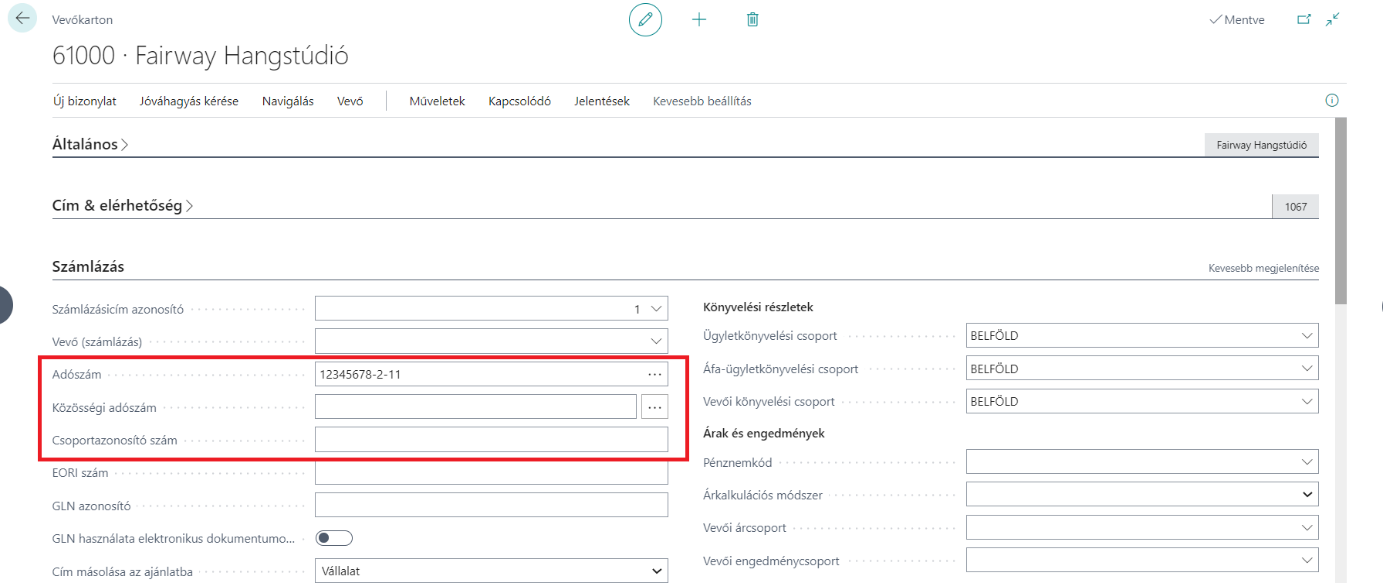The image size is (1383, 583).
Task: Open the Vevő menu
Action: [x=350, y=101]
